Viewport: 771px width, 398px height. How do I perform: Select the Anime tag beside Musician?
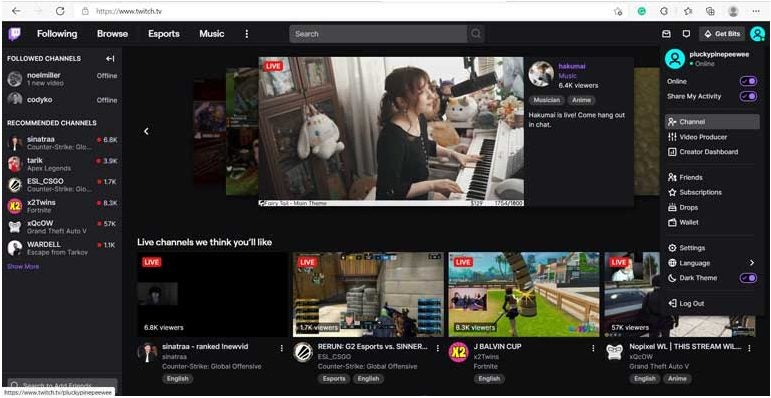[581, 100]
